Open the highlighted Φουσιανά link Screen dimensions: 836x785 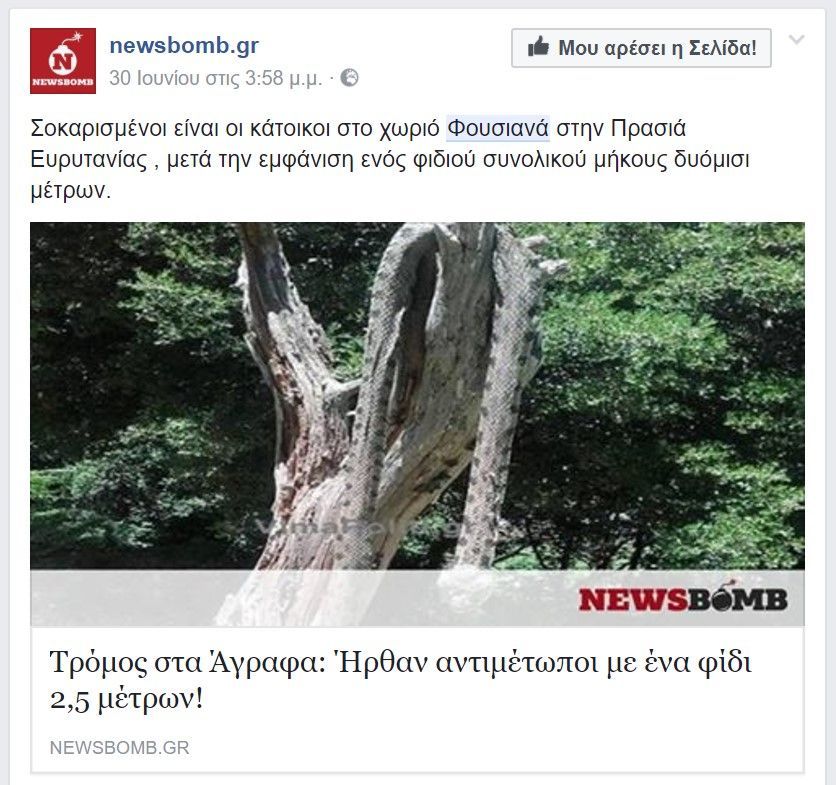[497, 129]
